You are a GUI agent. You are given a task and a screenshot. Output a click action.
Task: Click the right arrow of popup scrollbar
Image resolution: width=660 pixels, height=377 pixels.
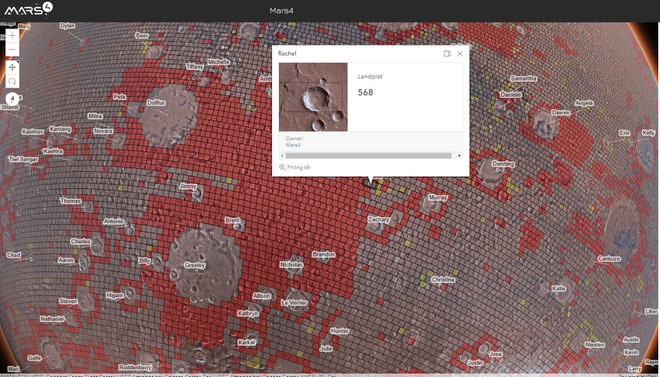pos(459,156)
